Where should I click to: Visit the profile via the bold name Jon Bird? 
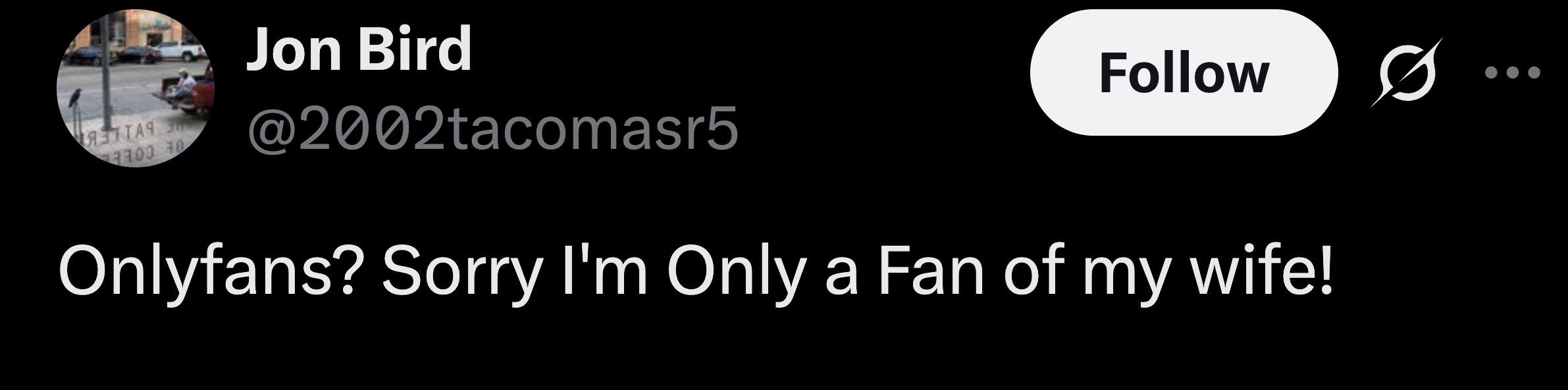[x=359, y=49]
